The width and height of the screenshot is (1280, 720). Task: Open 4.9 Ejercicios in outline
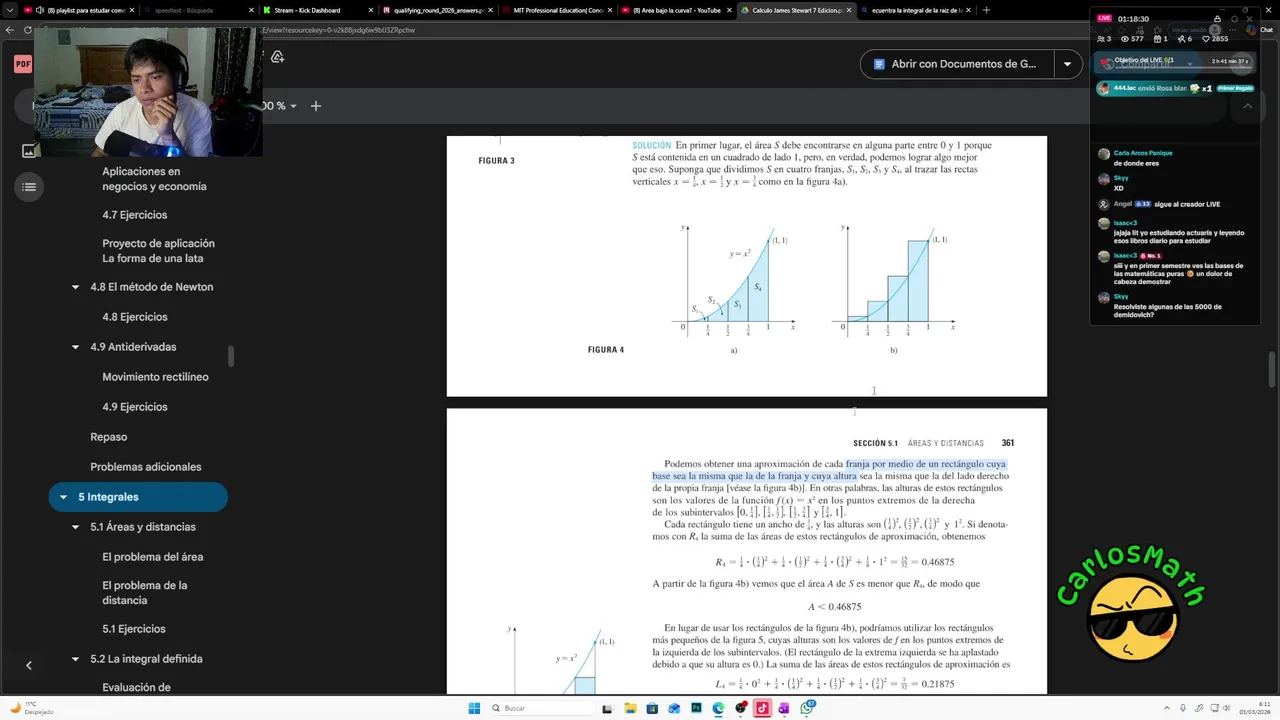click(x=134, y=407)
